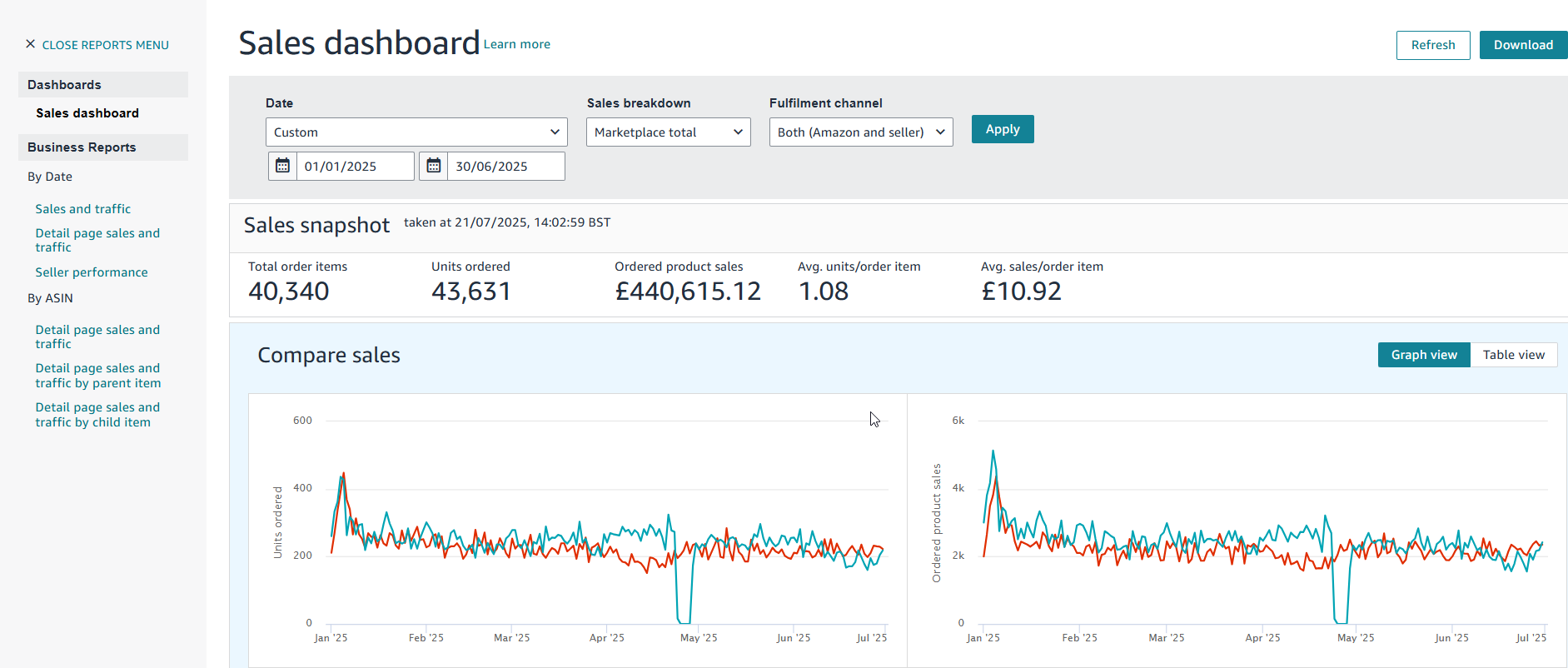1568x668 pixels.
Task: Click the start date calendar icon
Action: (x=282, y=166)
